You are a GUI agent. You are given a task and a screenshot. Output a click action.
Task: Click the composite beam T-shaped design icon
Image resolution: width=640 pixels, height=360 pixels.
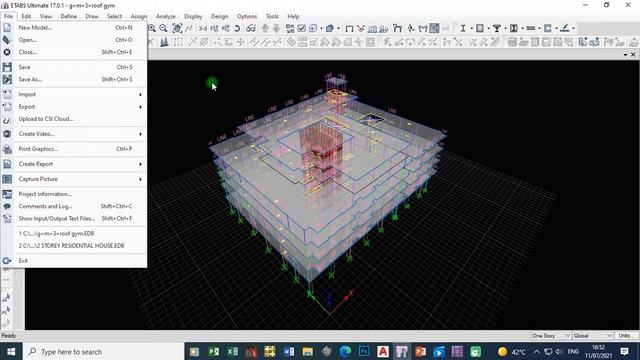tap(497, 28)
